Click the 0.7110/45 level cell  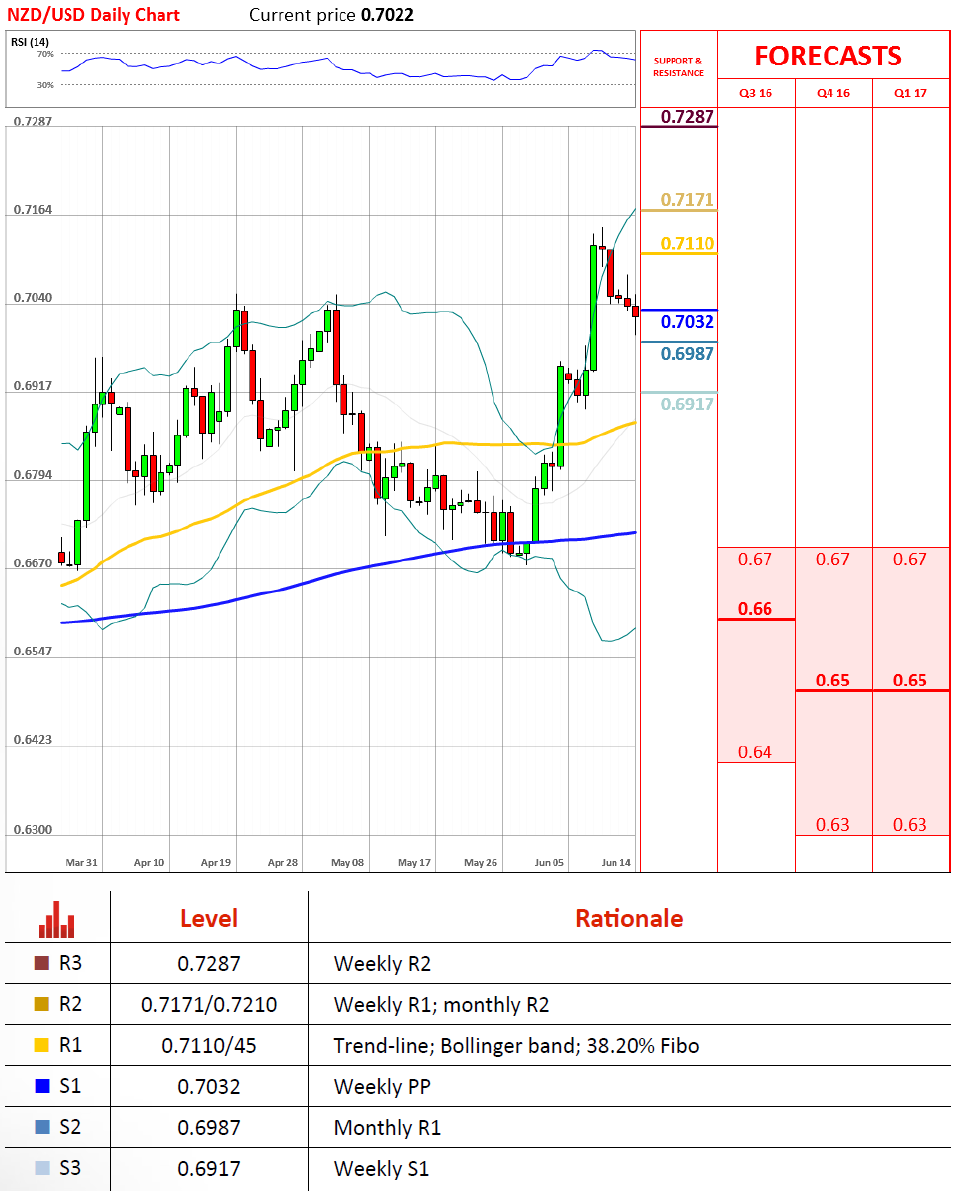(209, 1046)
